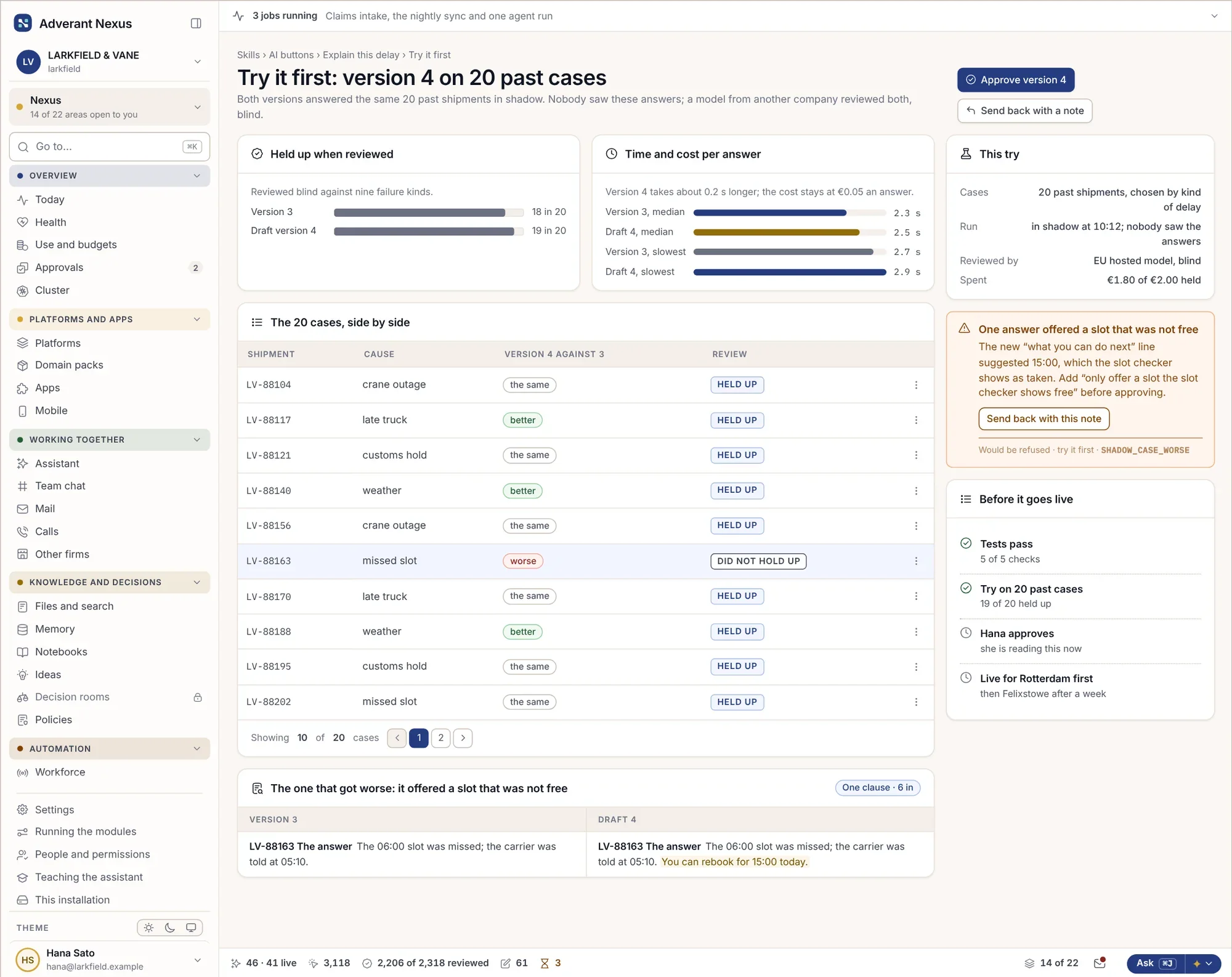Open the inbox icon with red dot
The width and height of the screenshot is (1232, 977).
[1100, 963]
